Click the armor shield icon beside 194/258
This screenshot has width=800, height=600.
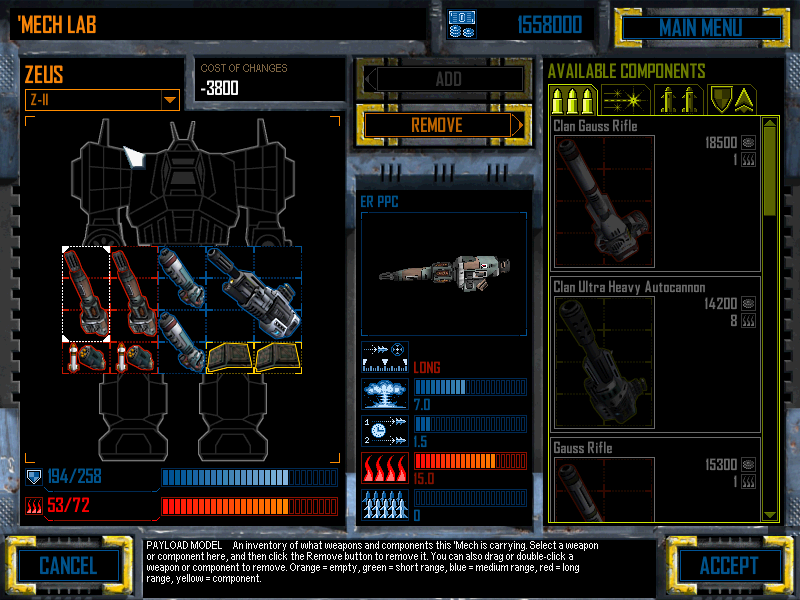pyautogui.click(x=34, y=477)
